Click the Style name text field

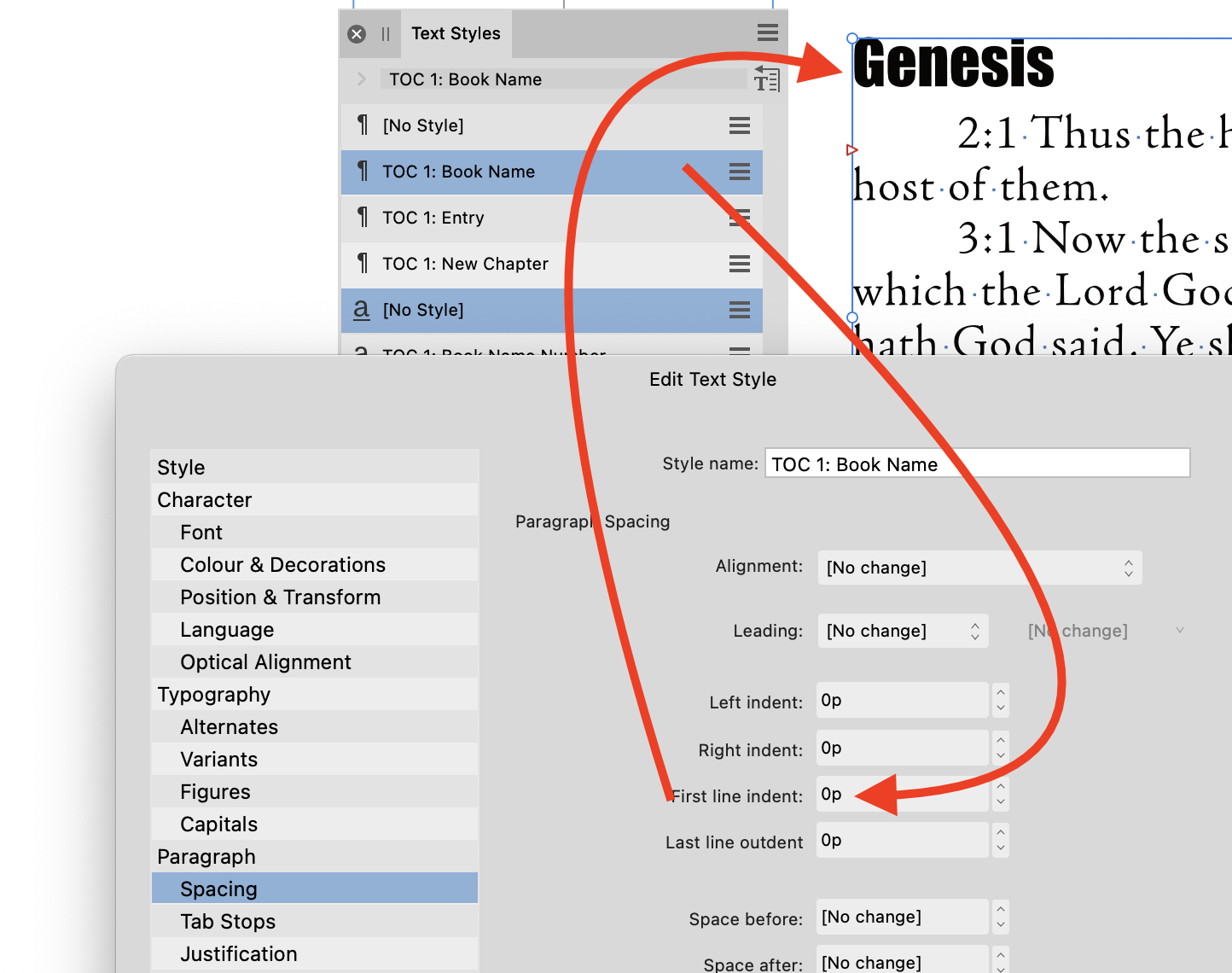[x=976, y=463]
